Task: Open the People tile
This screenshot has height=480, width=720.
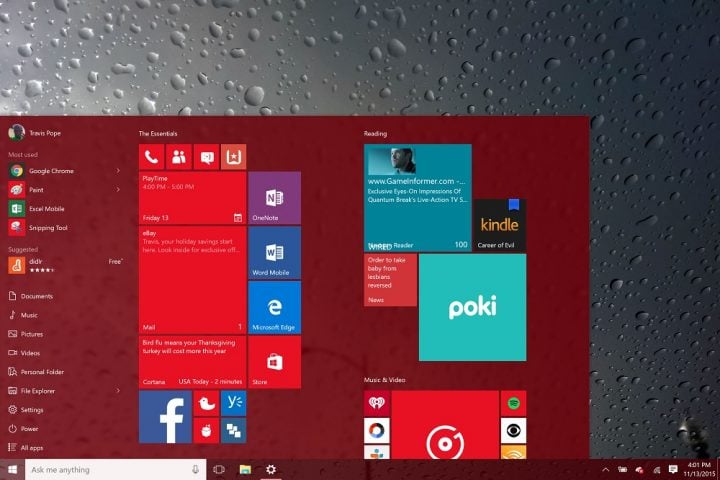Action: coord(179,157)
